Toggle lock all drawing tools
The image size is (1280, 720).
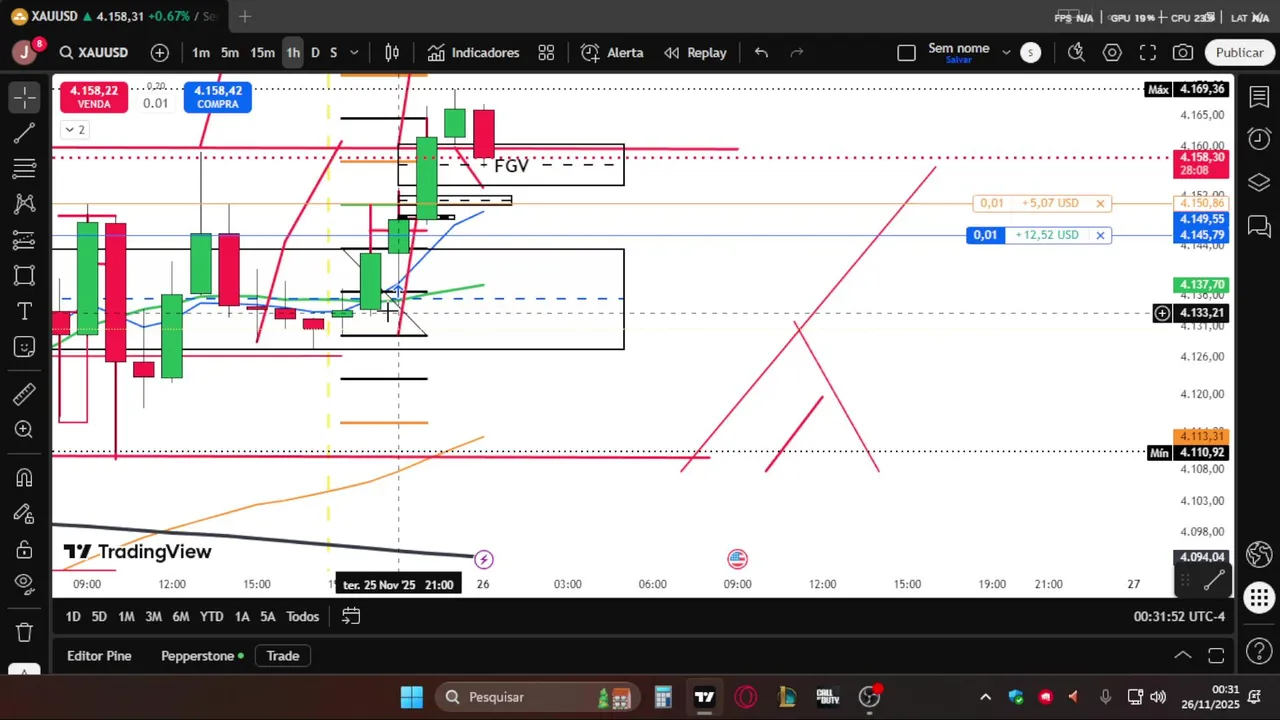25,550
